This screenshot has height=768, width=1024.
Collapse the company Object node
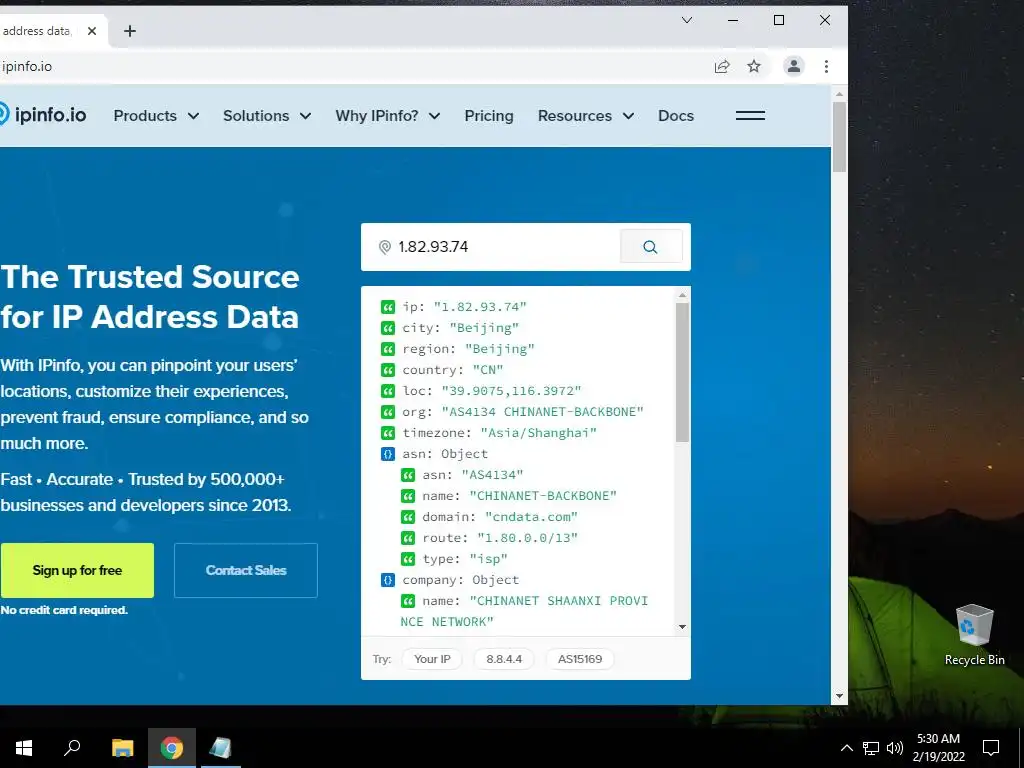click(388, 580)
